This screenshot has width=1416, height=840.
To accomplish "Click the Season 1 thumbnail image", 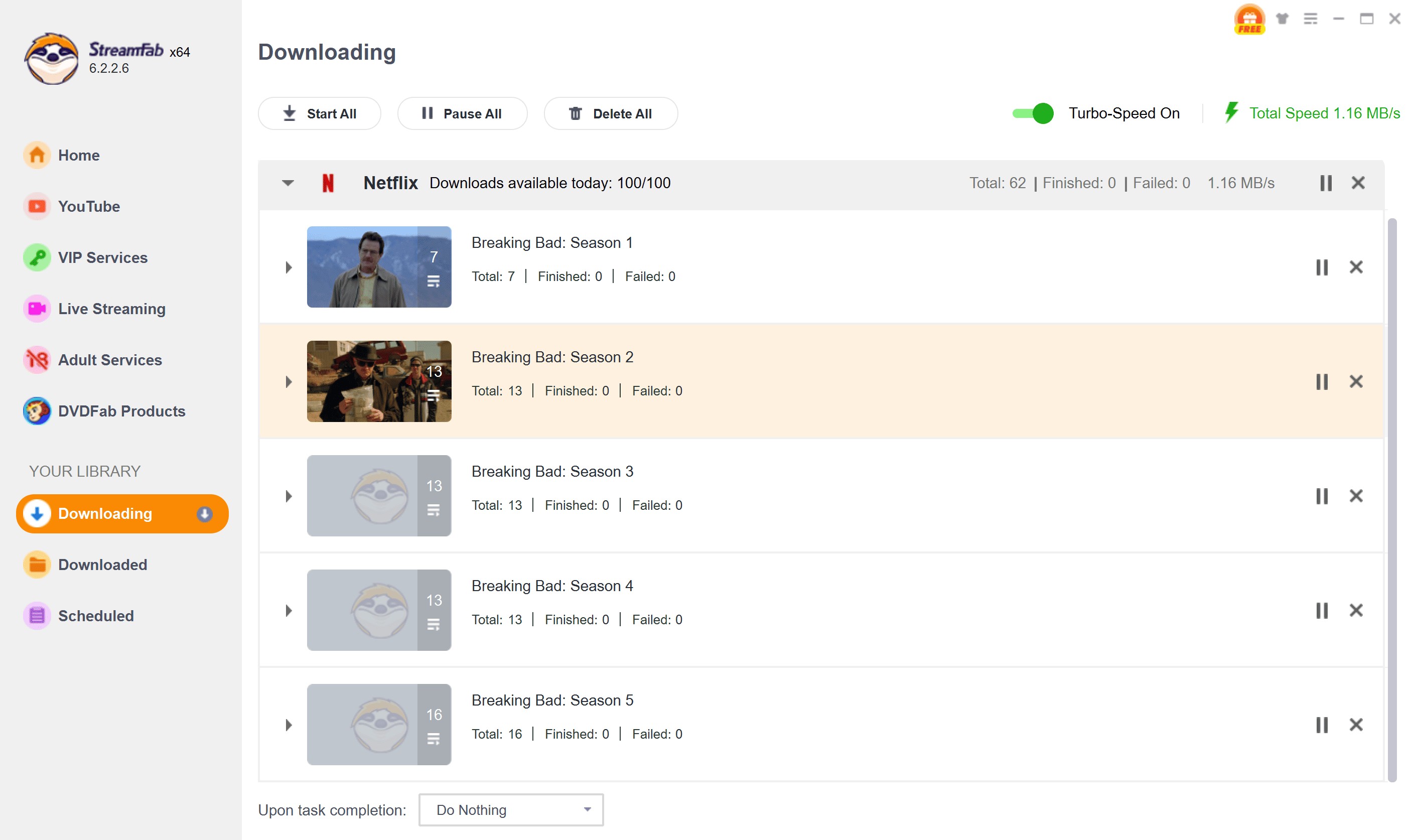I will [379, 267].
